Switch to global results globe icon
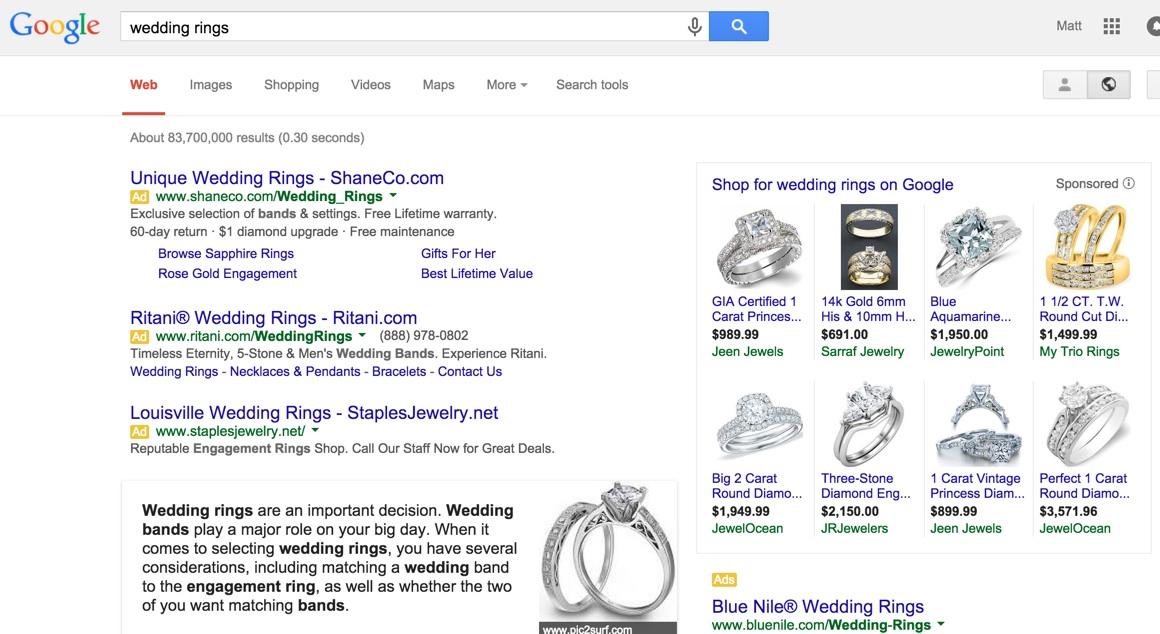The width and height of the screenshot is (1160, 634). coord(1108,84)
